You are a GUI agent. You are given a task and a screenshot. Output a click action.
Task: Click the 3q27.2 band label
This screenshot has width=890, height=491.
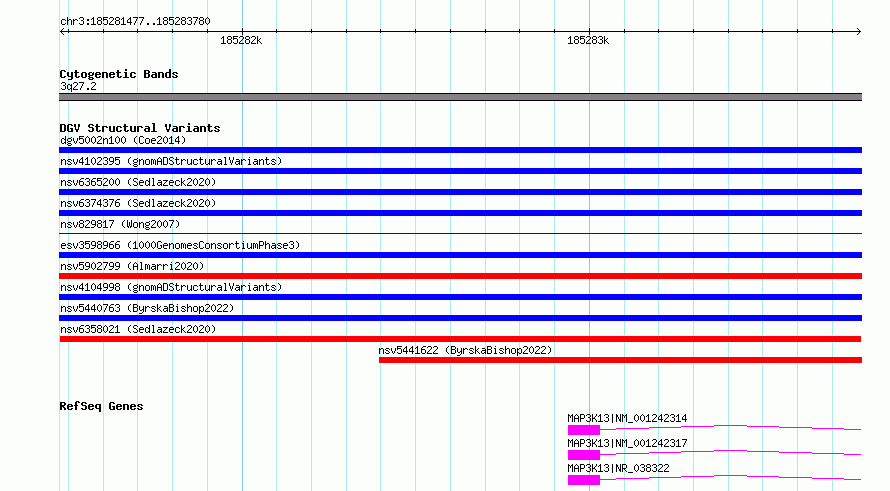click(78, 86)
